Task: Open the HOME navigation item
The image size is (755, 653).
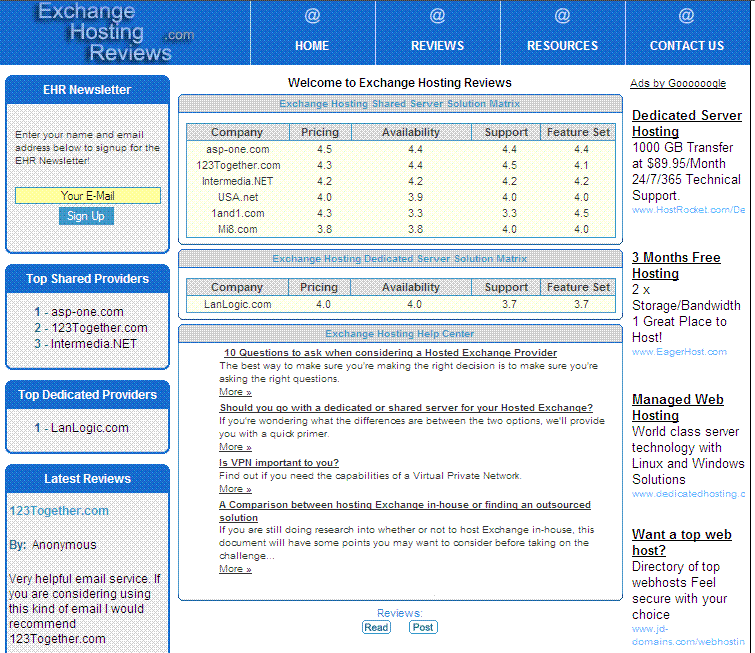Action: 312,46
